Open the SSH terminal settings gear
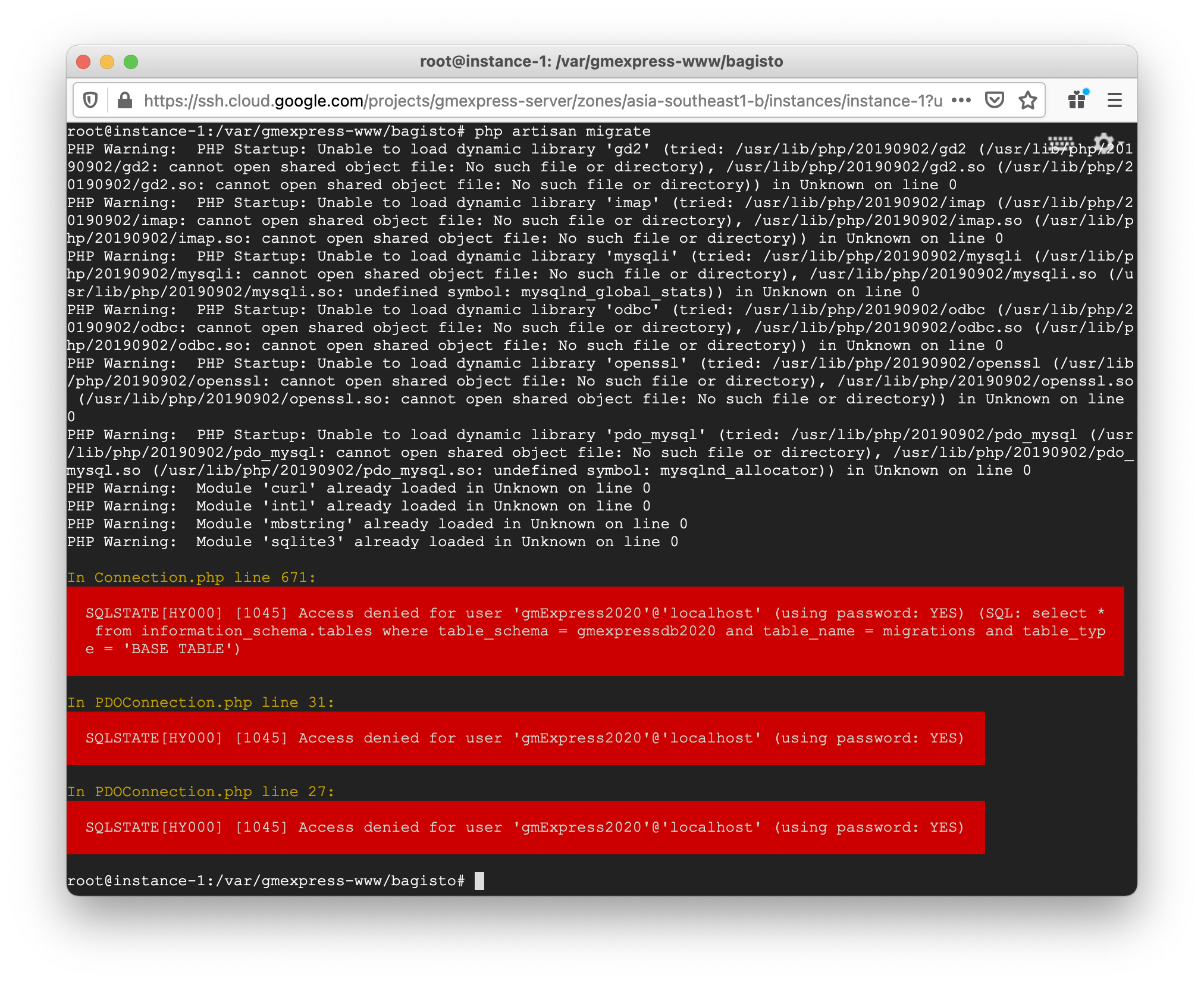1204x984 pixels. (1104, 143)
